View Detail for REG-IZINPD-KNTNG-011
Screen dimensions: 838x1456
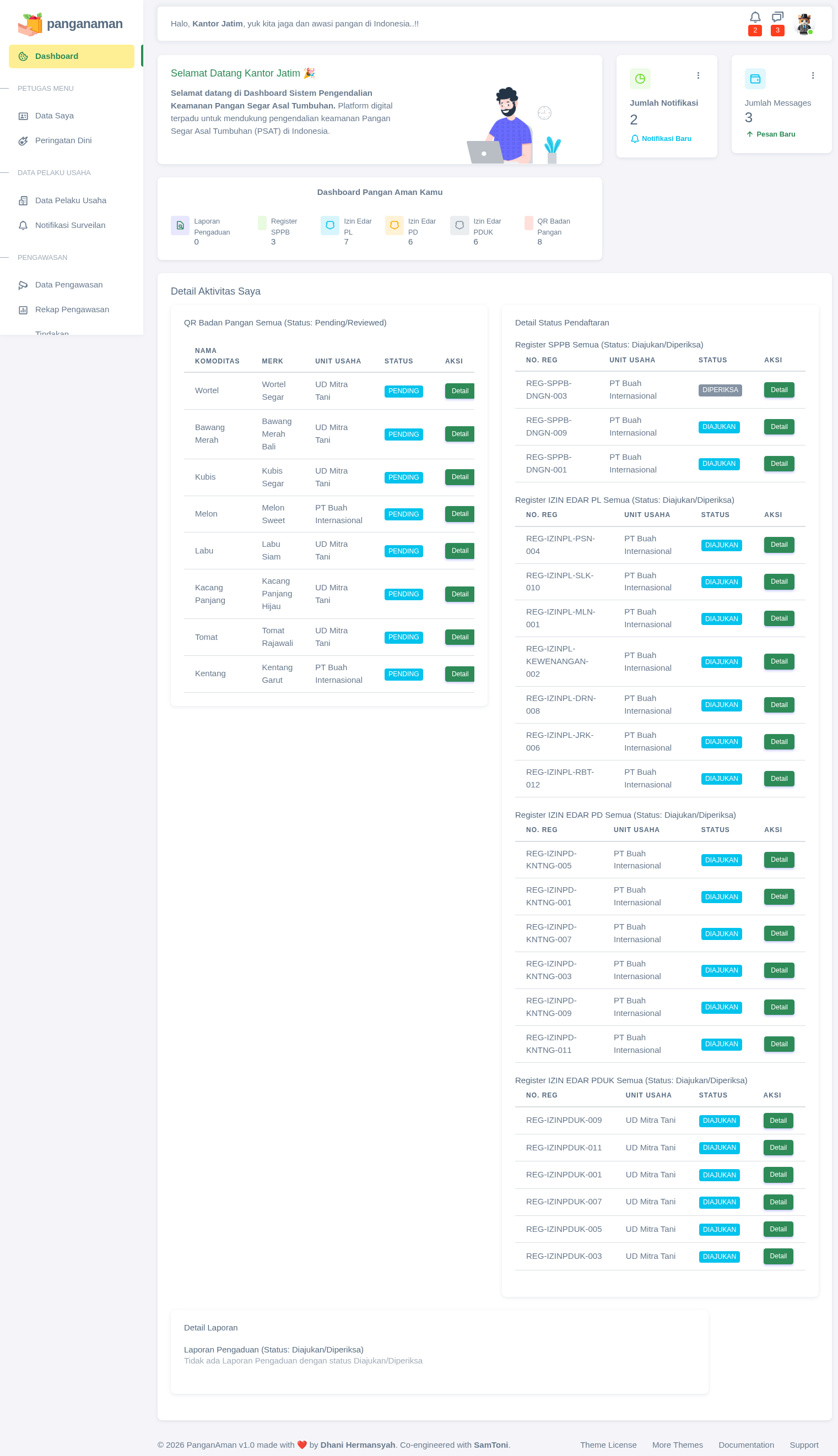pyautogui.click(x=778, y=1044)
